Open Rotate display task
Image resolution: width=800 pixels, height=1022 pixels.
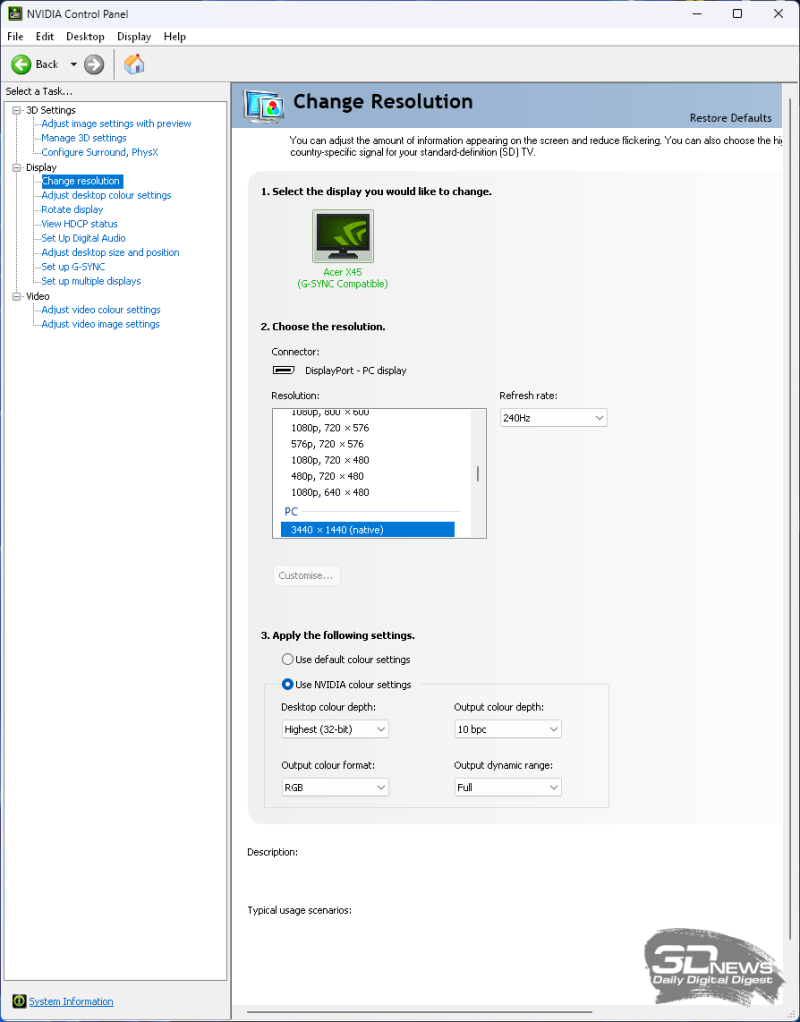(72, 209)
